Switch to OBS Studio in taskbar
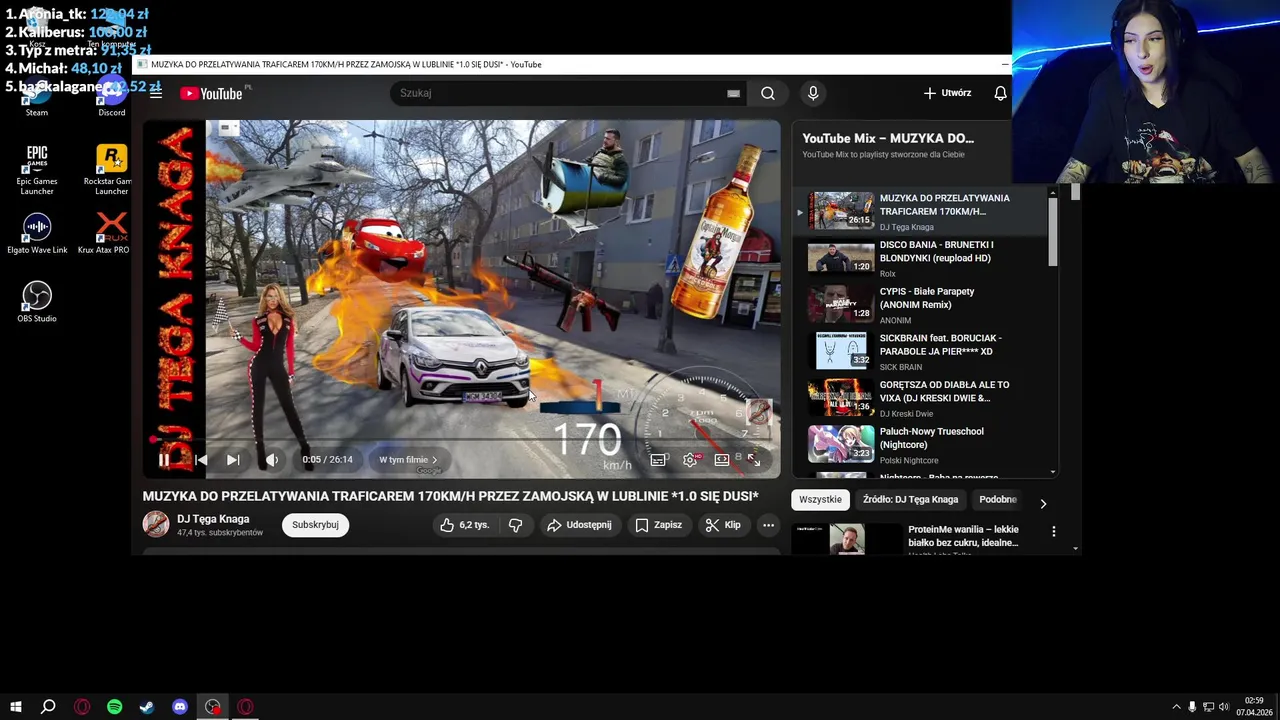The height and width of the screenshot is (720, 1280). click(x=213, y=707)
